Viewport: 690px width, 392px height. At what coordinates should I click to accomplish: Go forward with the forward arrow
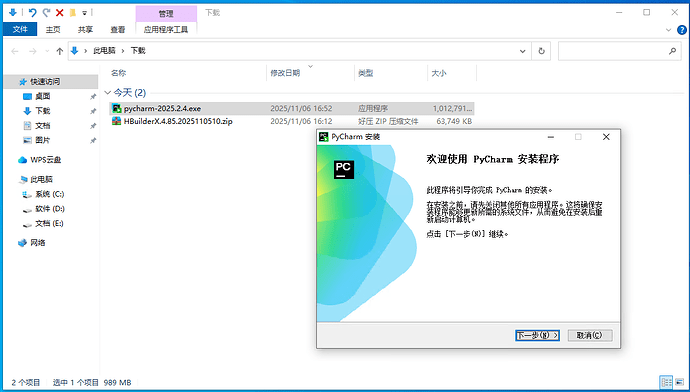coord(33,51)
